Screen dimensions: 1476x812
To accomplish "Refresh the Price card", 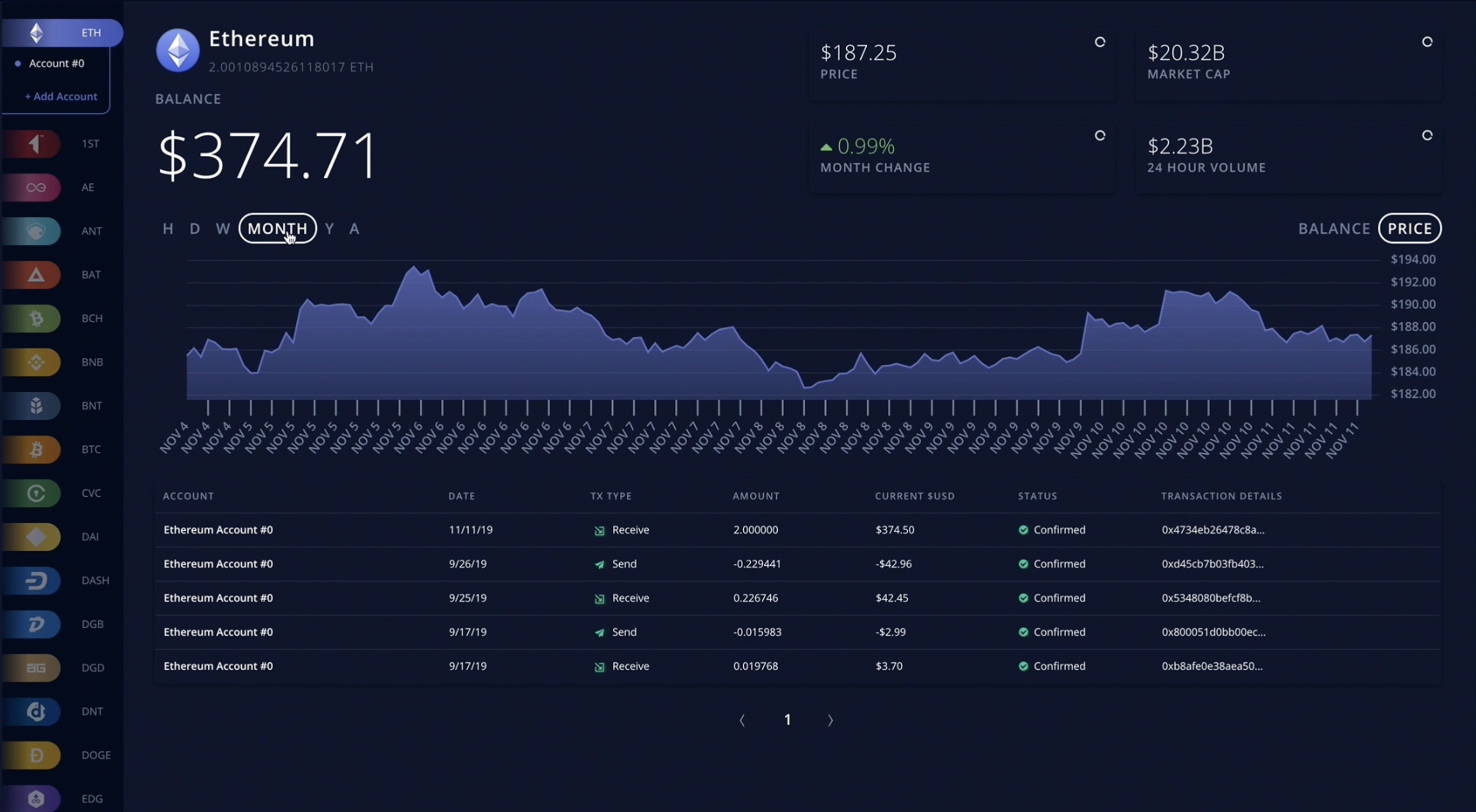I will (1100, 42).
